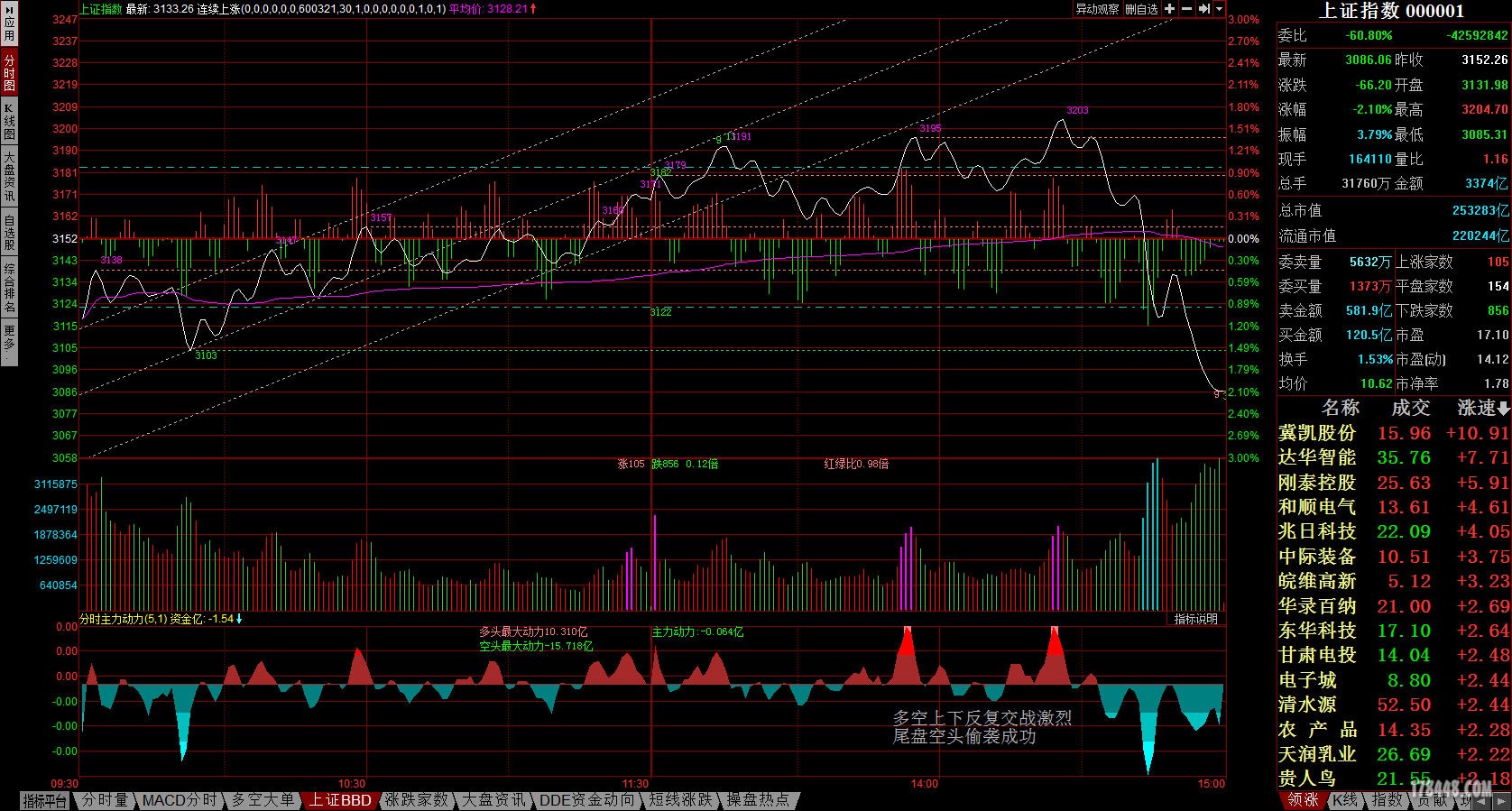The width and height of the screenshot is (1512, 811).
Task: Click the plus zoom-in icon in chart toolbar
Action: [x=1170, y=9]
